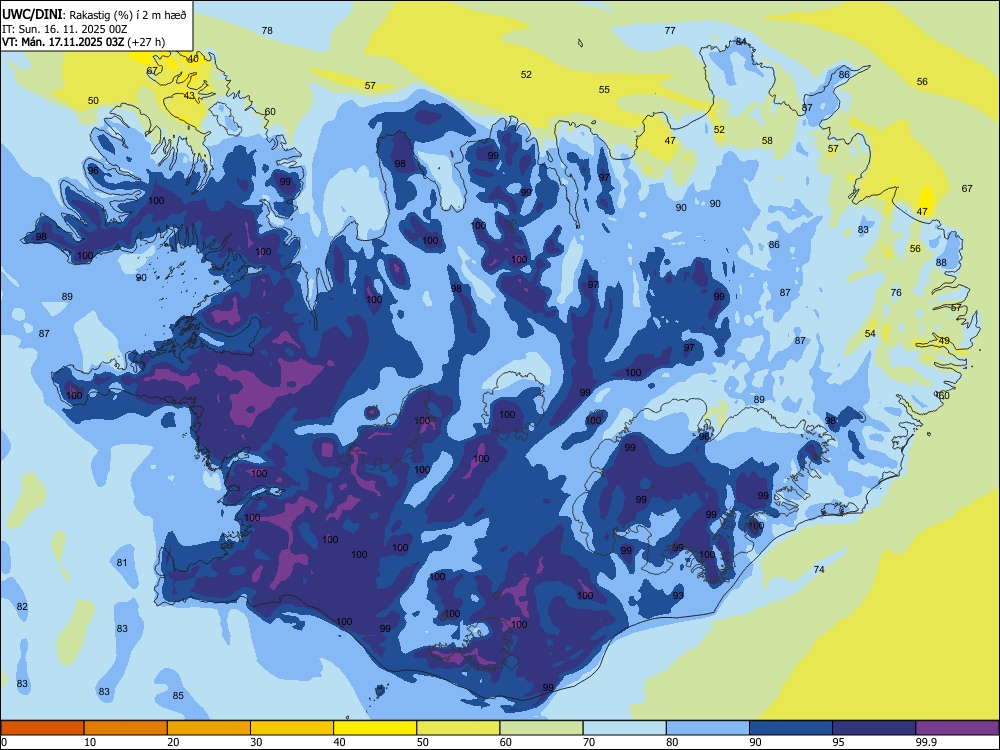
Task: Click the bright yellow 40–50 legend swatch
Action: 375,728
